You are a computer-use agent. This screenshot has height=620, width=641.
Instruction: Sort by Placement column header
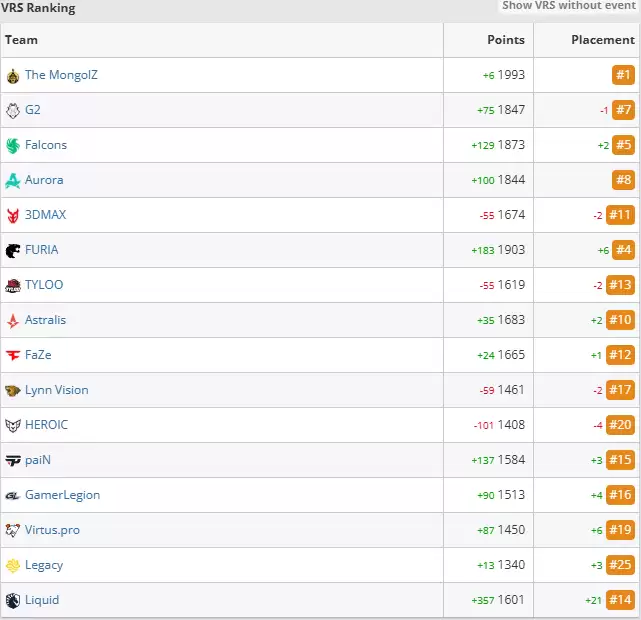[x=602, y=41]
